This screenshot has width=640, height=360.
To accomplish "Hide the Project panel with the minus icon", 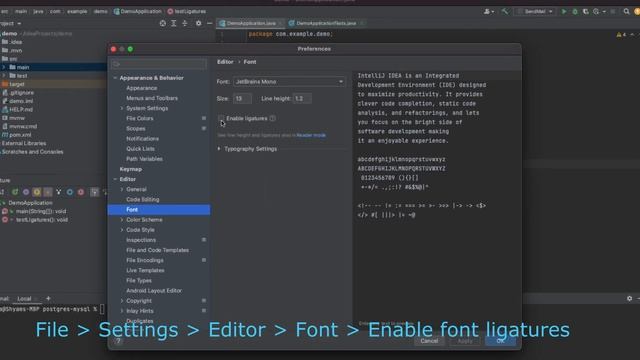I will click(209, 24).
